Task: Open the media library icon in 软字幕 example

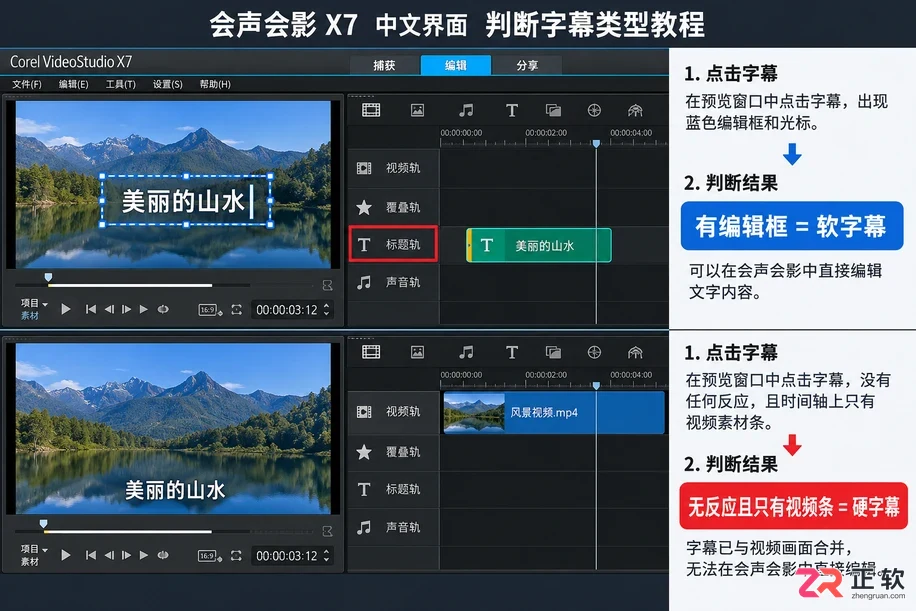Action: 371,110
